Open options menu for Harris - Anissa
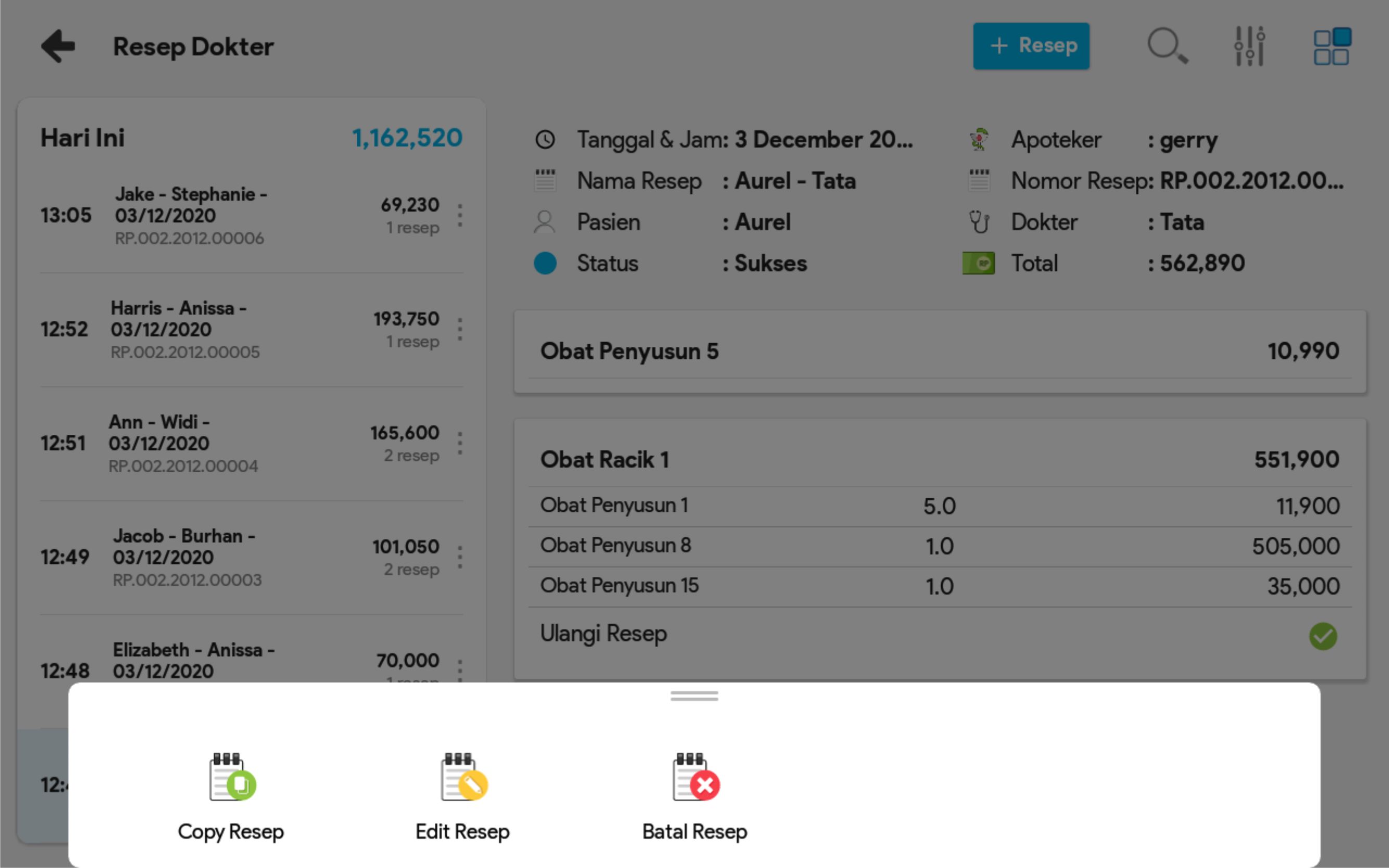1389x868 pixels. pyautogui.click(x=460, y=330)
